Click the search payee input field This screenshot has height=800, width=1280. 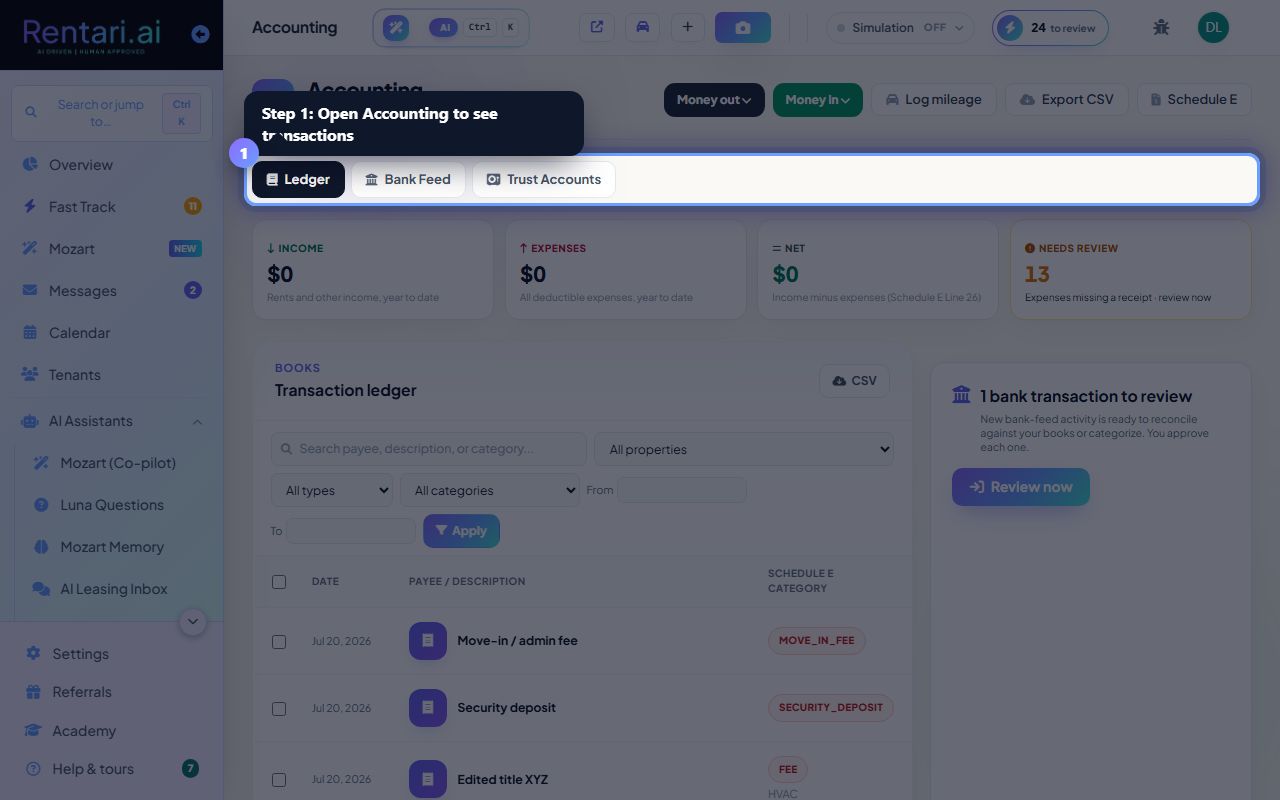tap(428, 449)
